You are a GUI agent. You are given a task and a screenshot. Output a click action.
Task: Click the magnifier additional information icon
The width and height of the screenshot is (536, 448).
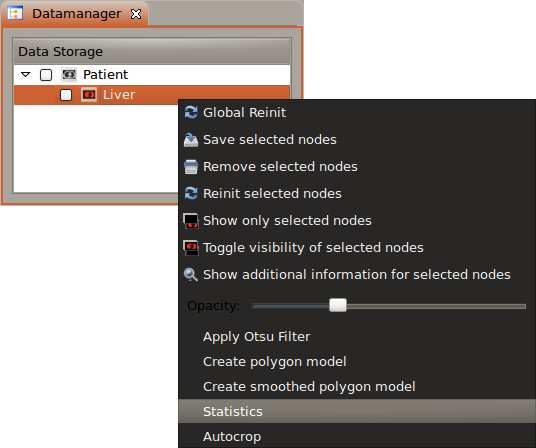pyautogui.click(x=191, y=275)
